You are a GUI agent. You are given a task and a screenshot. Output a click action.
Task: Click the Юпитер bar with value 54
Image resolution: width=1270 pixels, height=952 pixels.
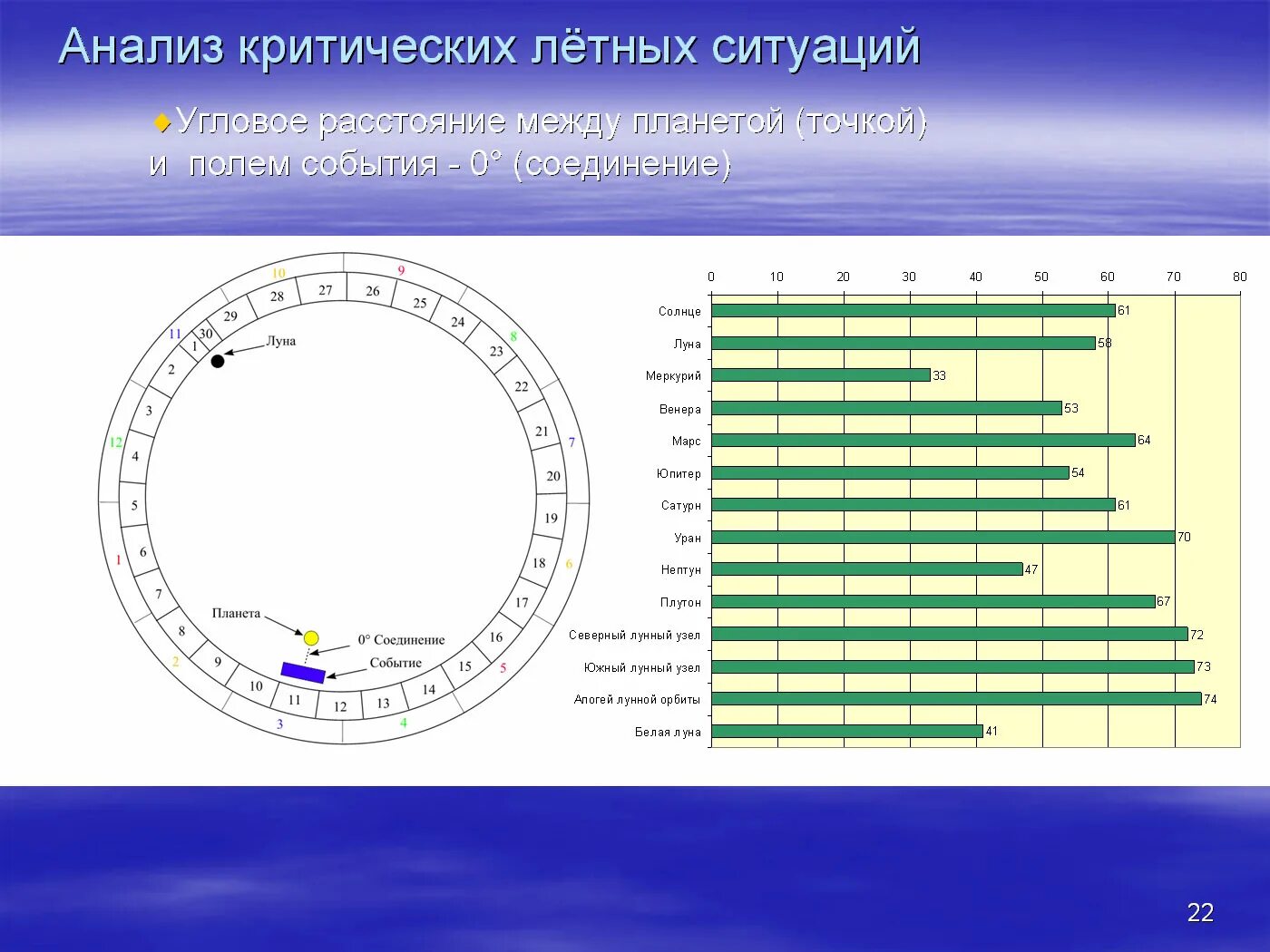(891, 472)
